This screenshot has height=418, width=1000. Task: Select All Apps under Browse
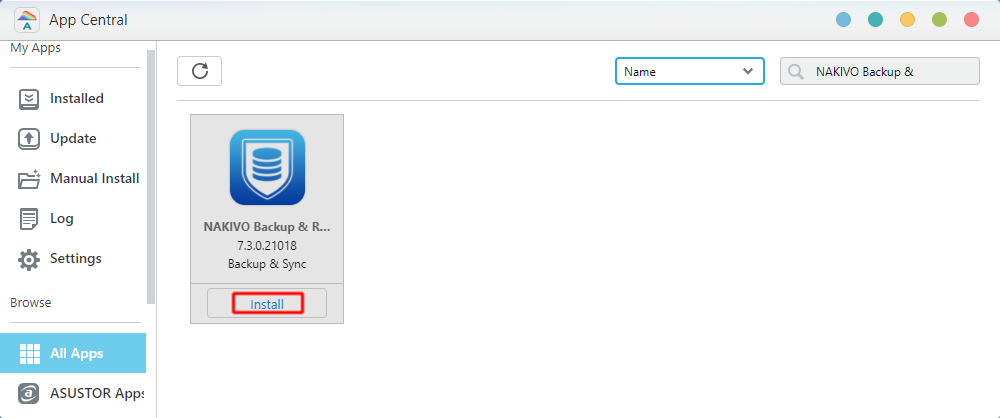click(x=76, y=354)
